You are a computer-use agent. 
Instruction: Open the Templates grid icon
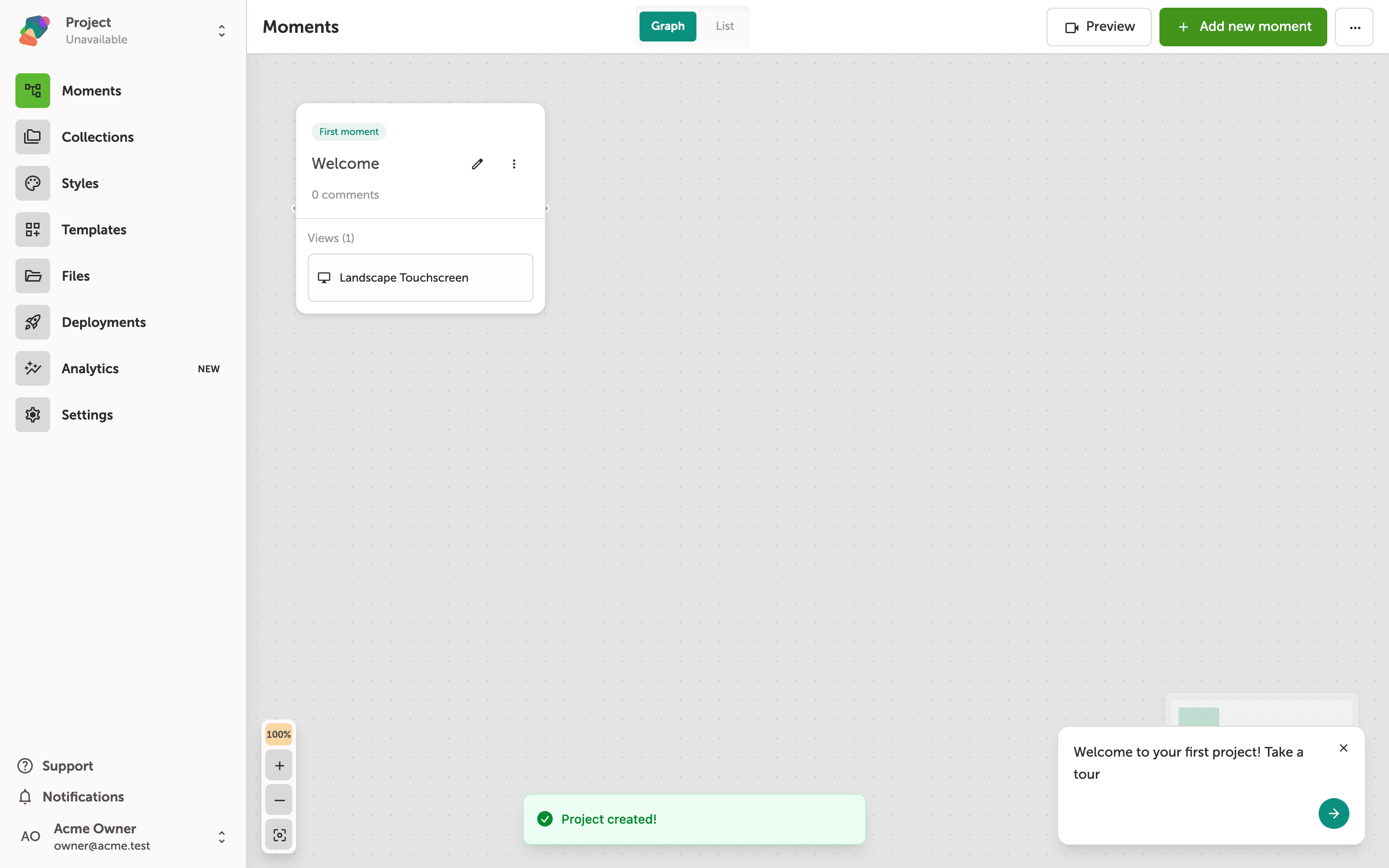tap(33, 230)
